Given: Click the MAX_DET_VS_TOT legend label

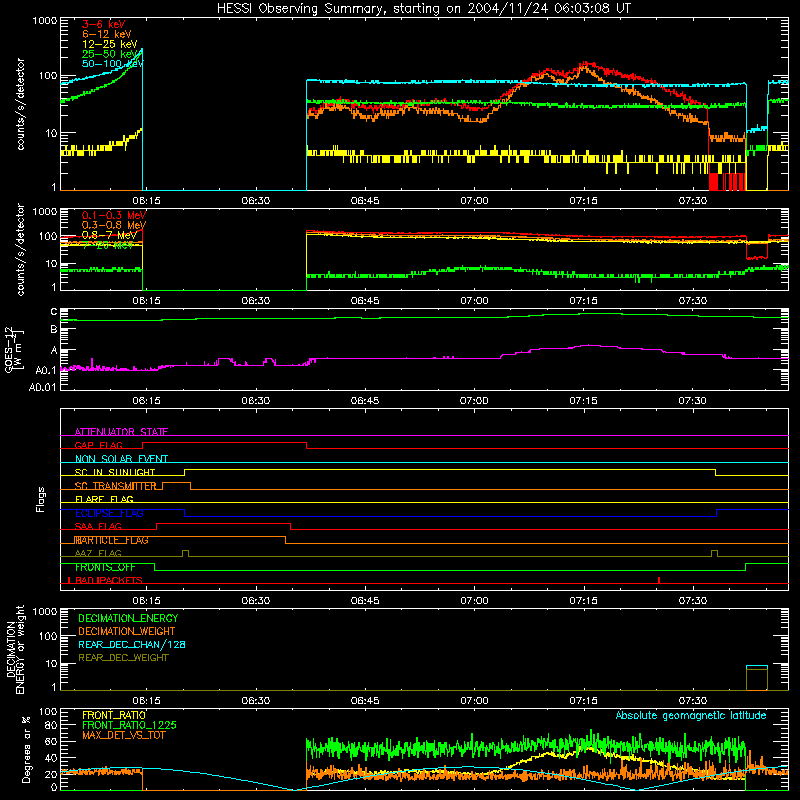Looking at the screenshot, I should point(123,735).
